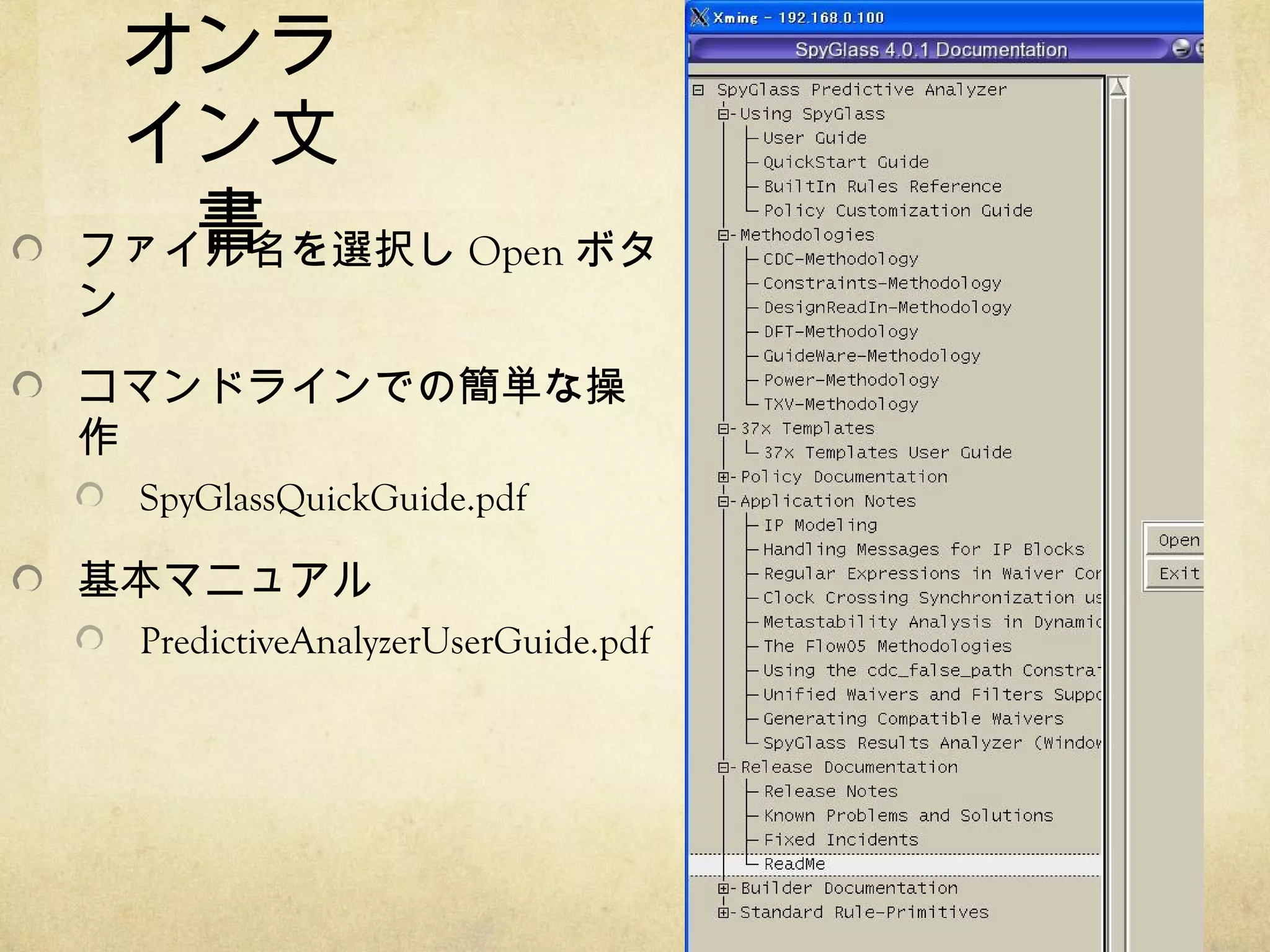Click the minimize button on SpyGlass Documentation title
The height and width of the screenshot is (952, 1270).
pos(1181,48)
